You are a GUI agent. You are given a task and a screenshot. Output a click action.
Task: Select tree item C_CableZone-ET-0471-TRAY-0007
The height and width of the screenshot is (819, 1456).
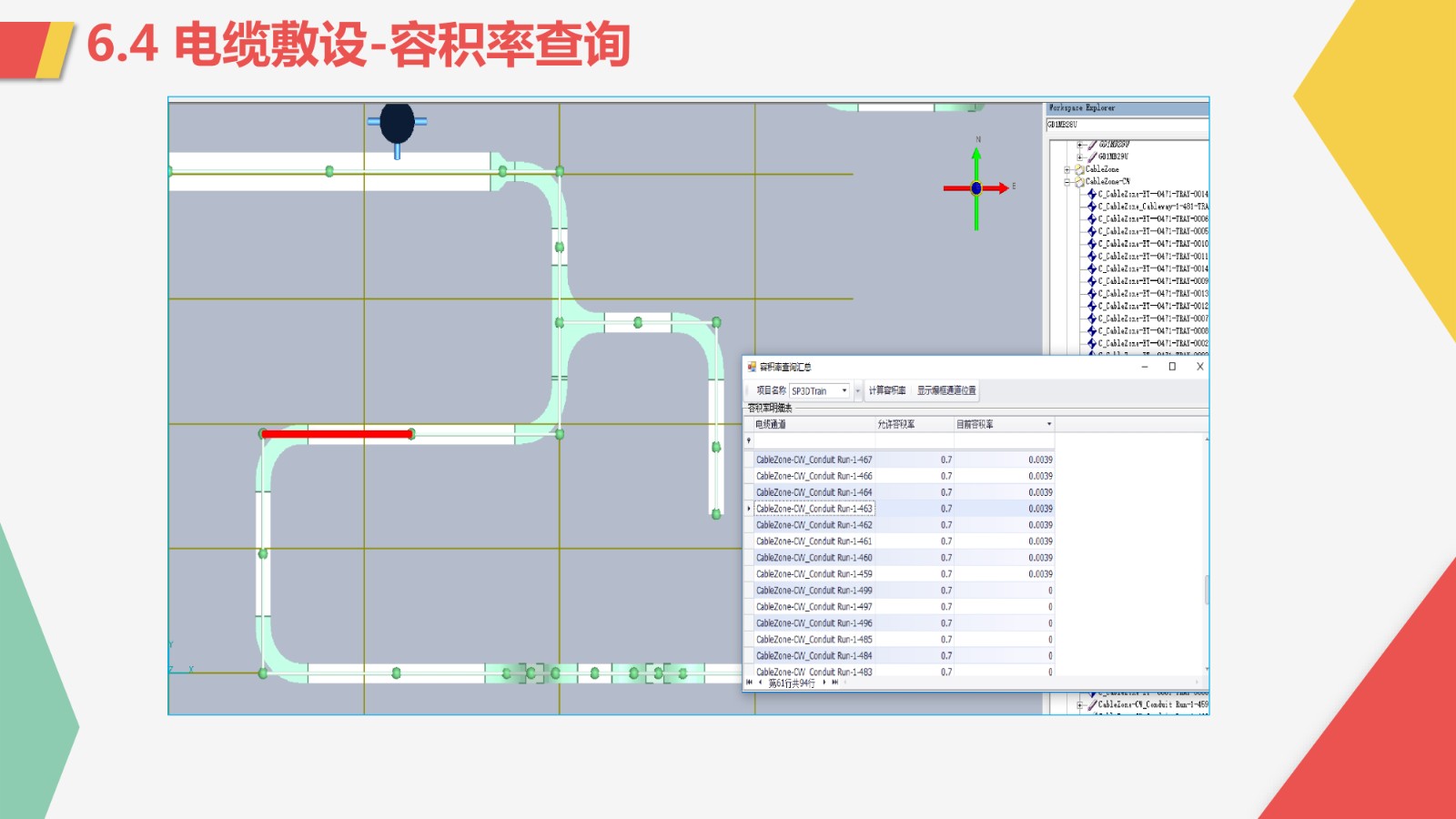click(x=1153, y=318)
